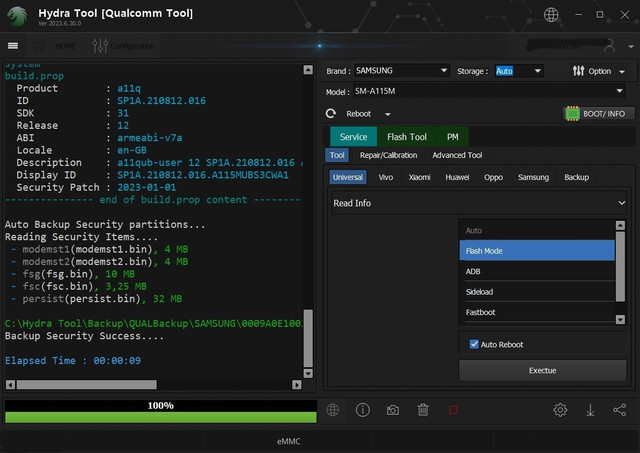Screen dimensions: 640x453
Task: Click the mode list scrollbar thumb
Action: pyautogui.click(x=620, y=266)
